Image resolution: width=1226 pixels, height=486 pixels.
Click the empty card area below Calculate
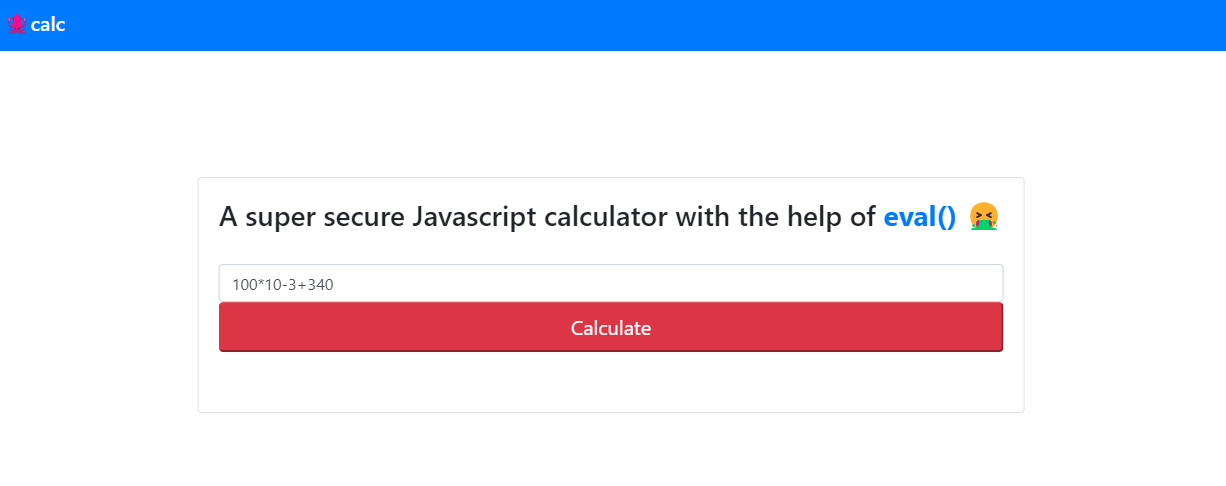pos(611,382)
